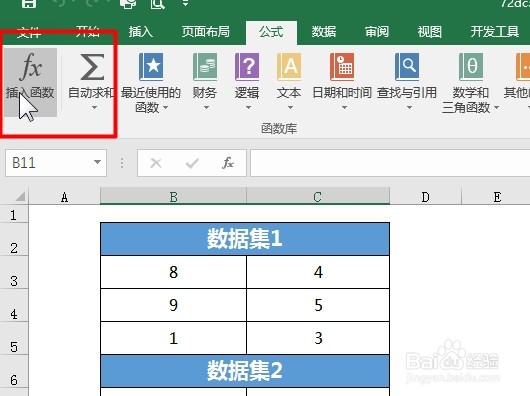The height and width of the screenshot is (396, 530).
Task: Open the Math and Trig theta icon
Action: pos(471,67)
